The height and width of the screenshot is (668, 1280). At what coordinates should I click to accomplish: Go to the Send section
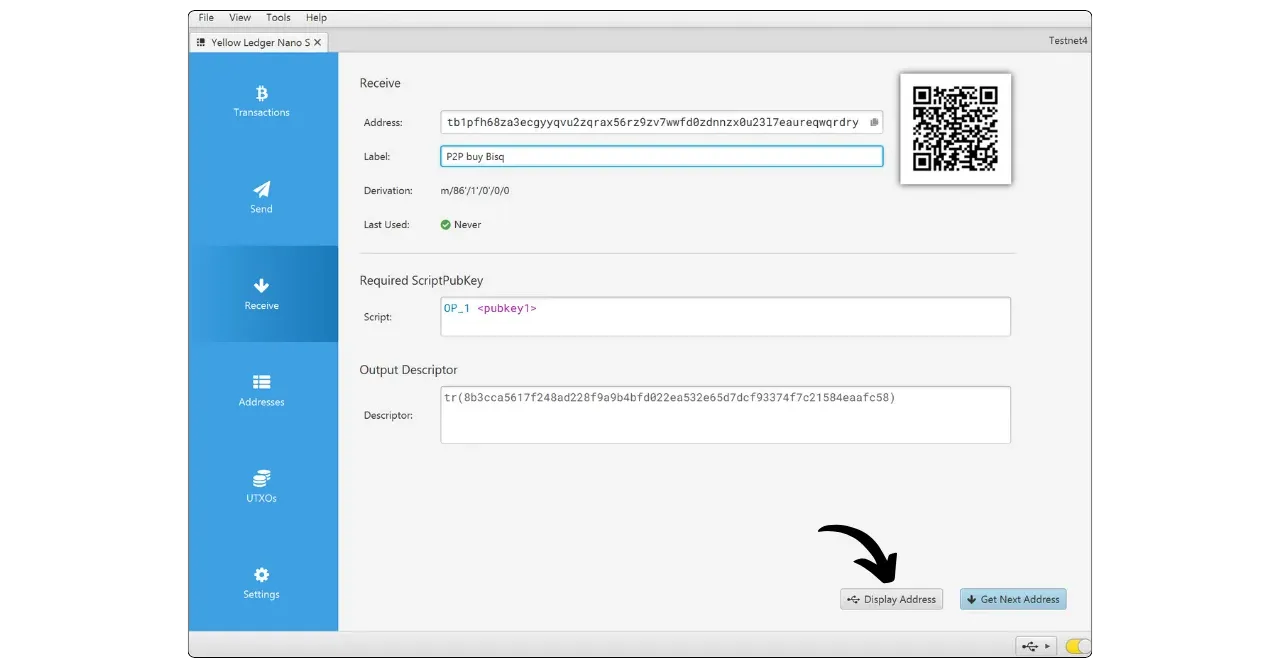pos(261,197)
